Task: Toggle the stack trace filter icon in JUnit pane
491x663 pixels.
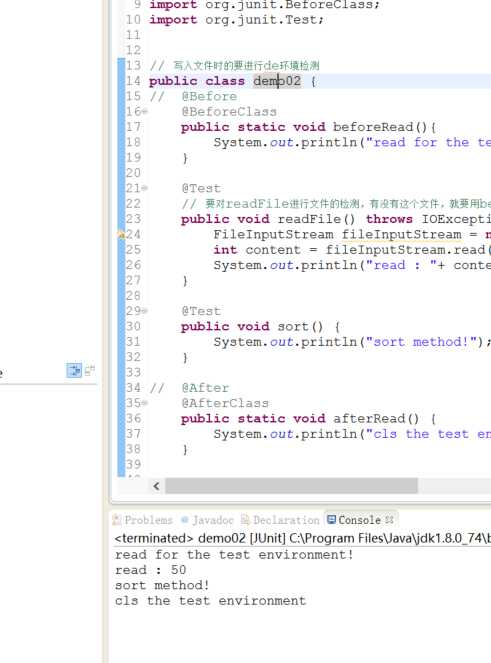Action: [74, 371]
